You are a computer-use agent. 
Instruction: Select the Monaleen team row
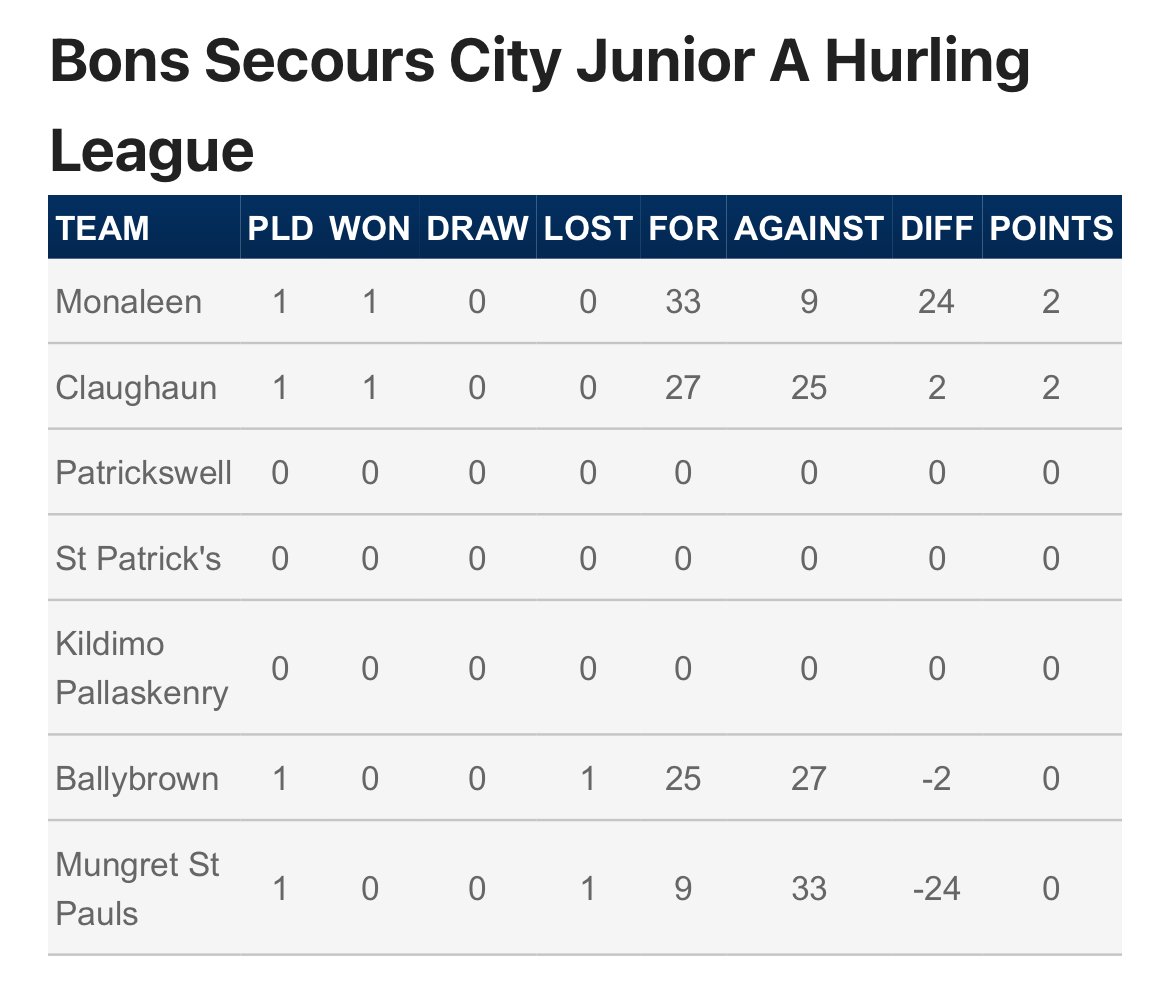point(584,301)
